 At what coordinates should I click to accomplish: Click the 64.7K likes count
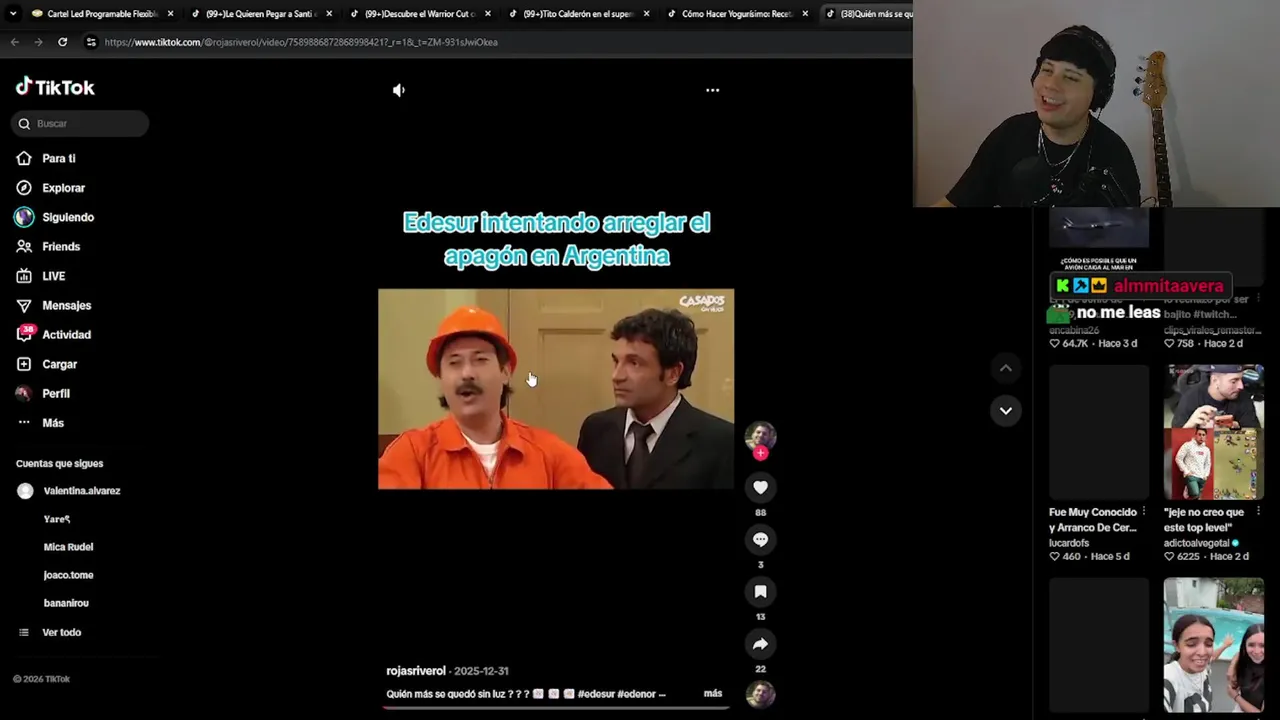click(1075, 343)
